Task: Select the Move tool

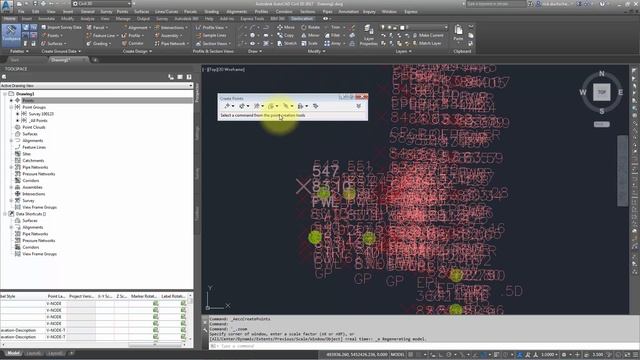Action: pyautogui.click(x=286, y=27)
